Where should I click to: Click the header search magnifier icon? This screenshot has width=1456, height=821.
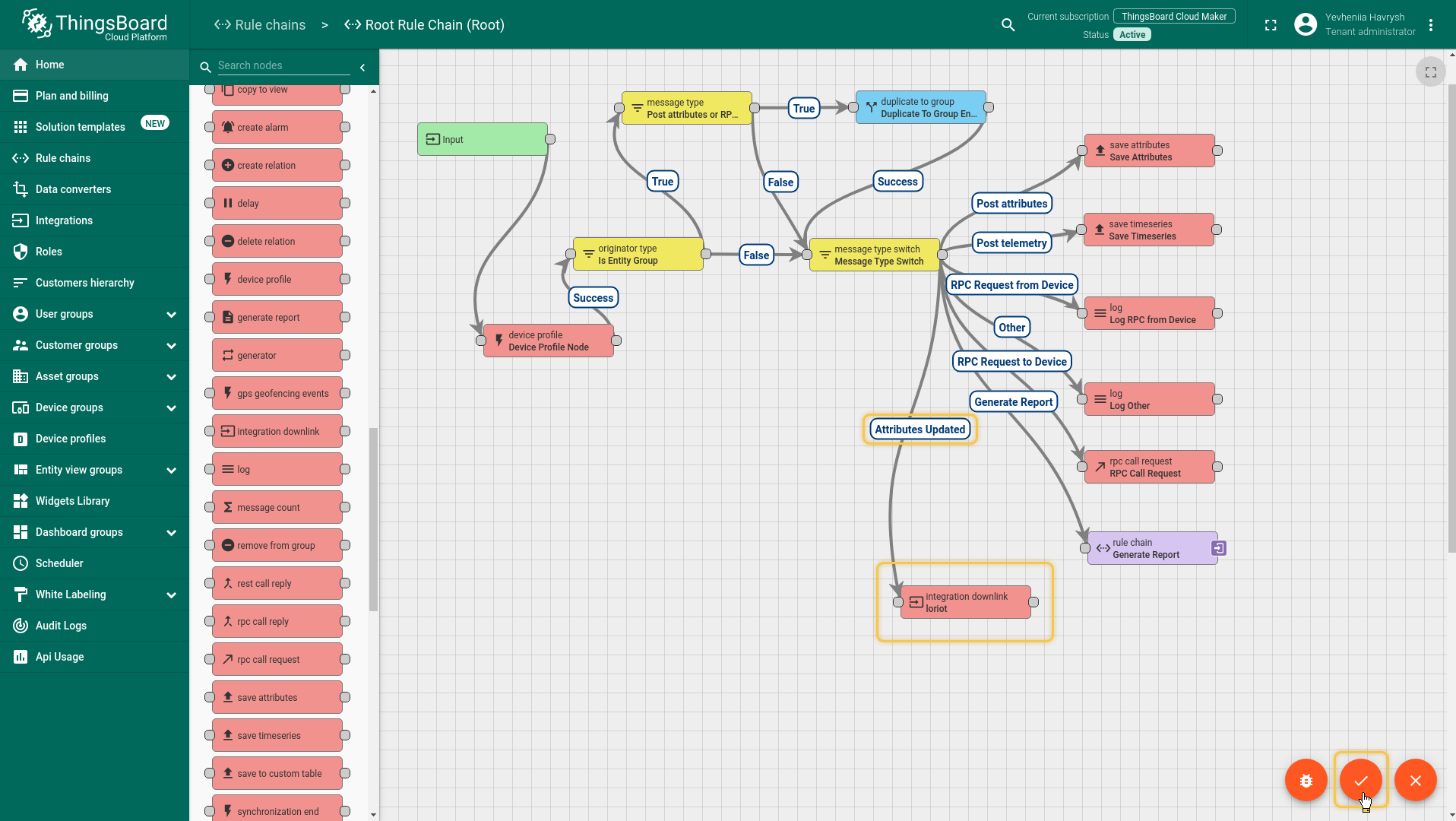tap(1008, 25)
